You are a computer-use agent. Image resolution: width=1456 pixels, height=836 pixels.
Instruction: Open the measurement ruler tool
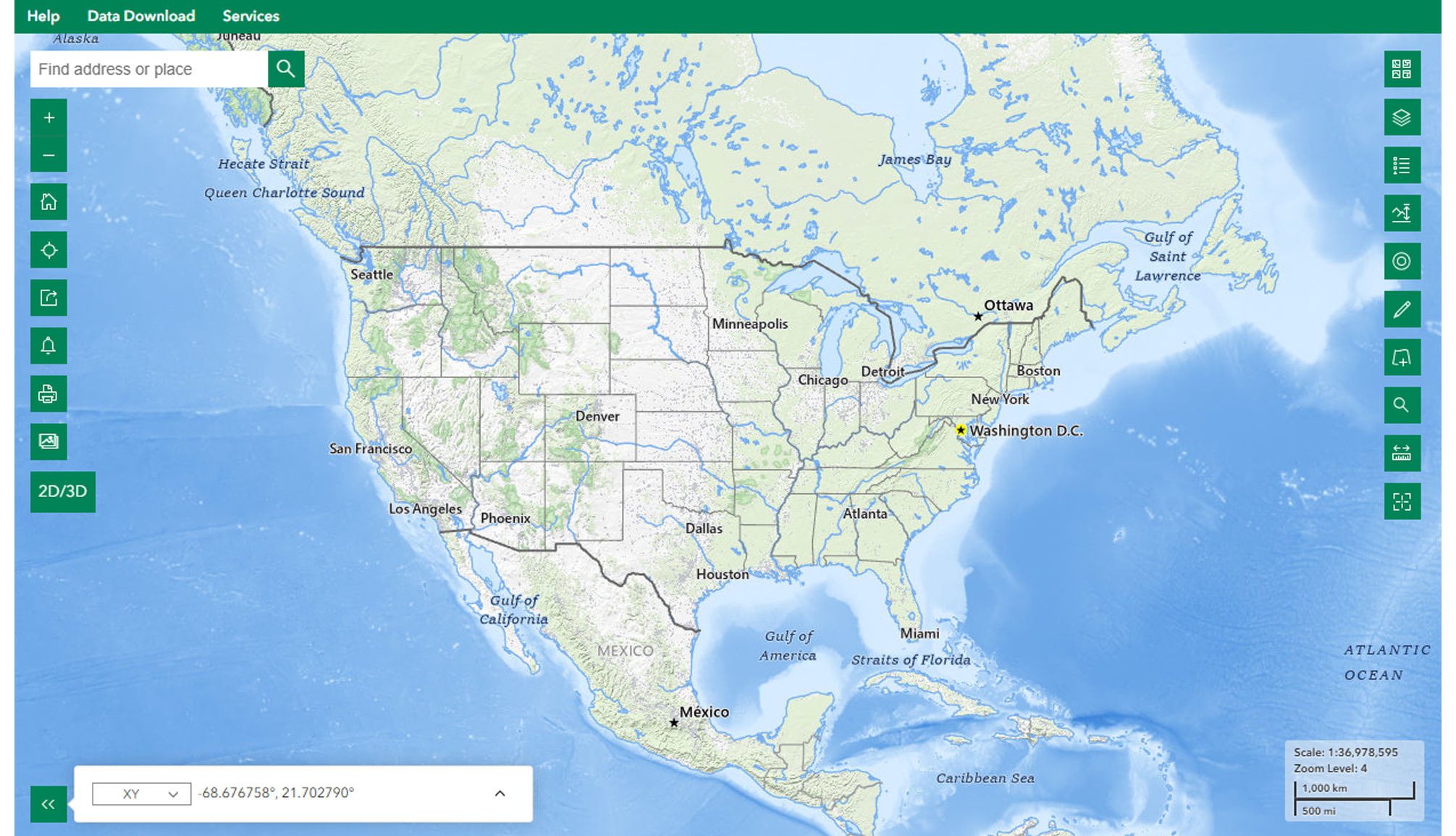click(1401, 453)
